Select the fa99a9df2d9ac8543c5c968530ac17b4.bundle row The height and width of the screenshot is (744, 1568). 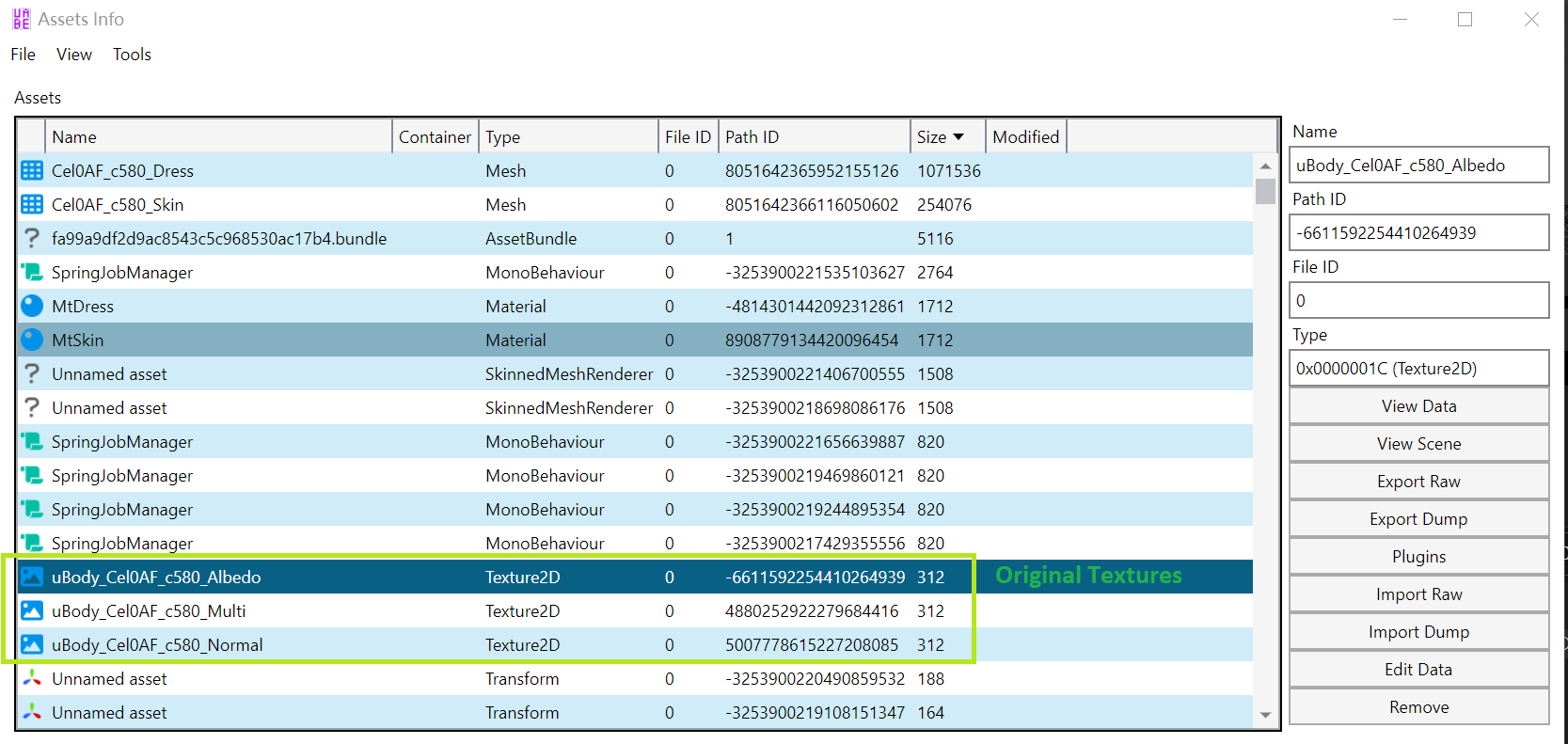point(635,238)
